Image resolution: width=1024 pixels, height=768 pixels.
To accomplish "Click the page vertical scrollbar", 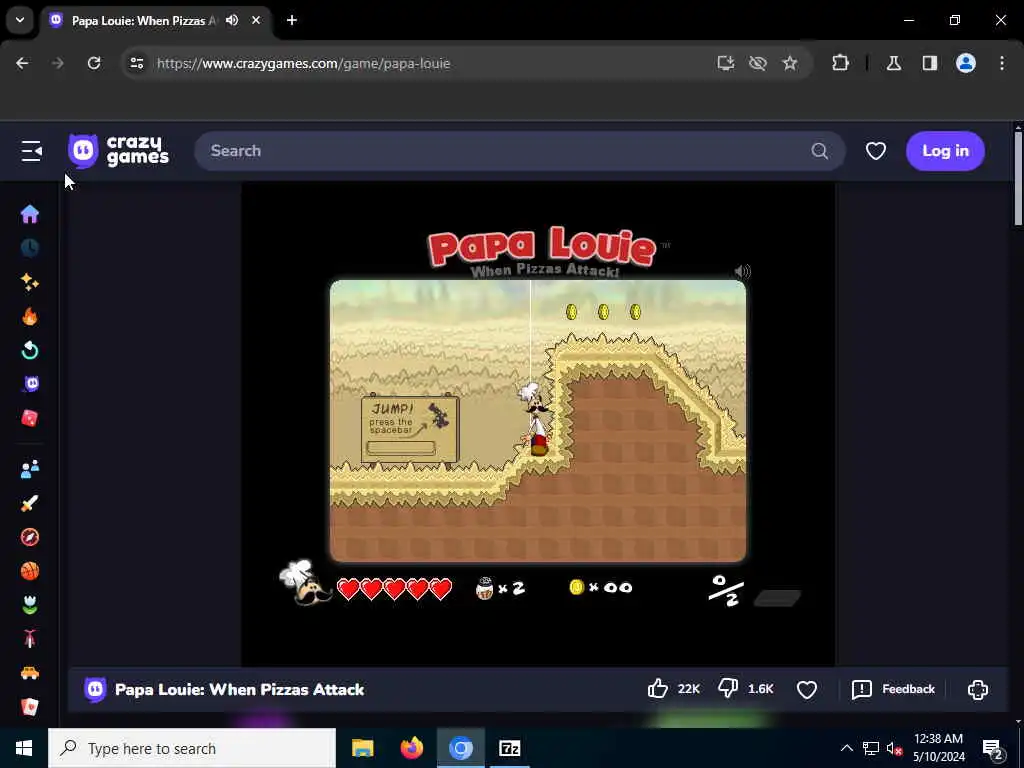I will [1018, 178].
